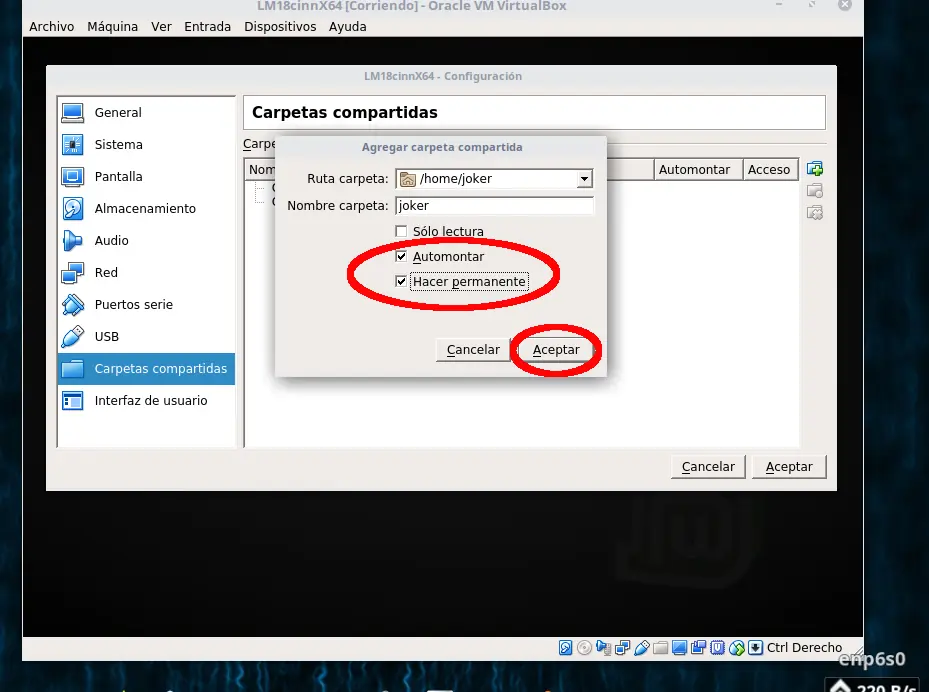Click Cancelar in the Agregar carpeta dialog
The height and width of the screenshot is (692, 929).
[x=472, y=349]
